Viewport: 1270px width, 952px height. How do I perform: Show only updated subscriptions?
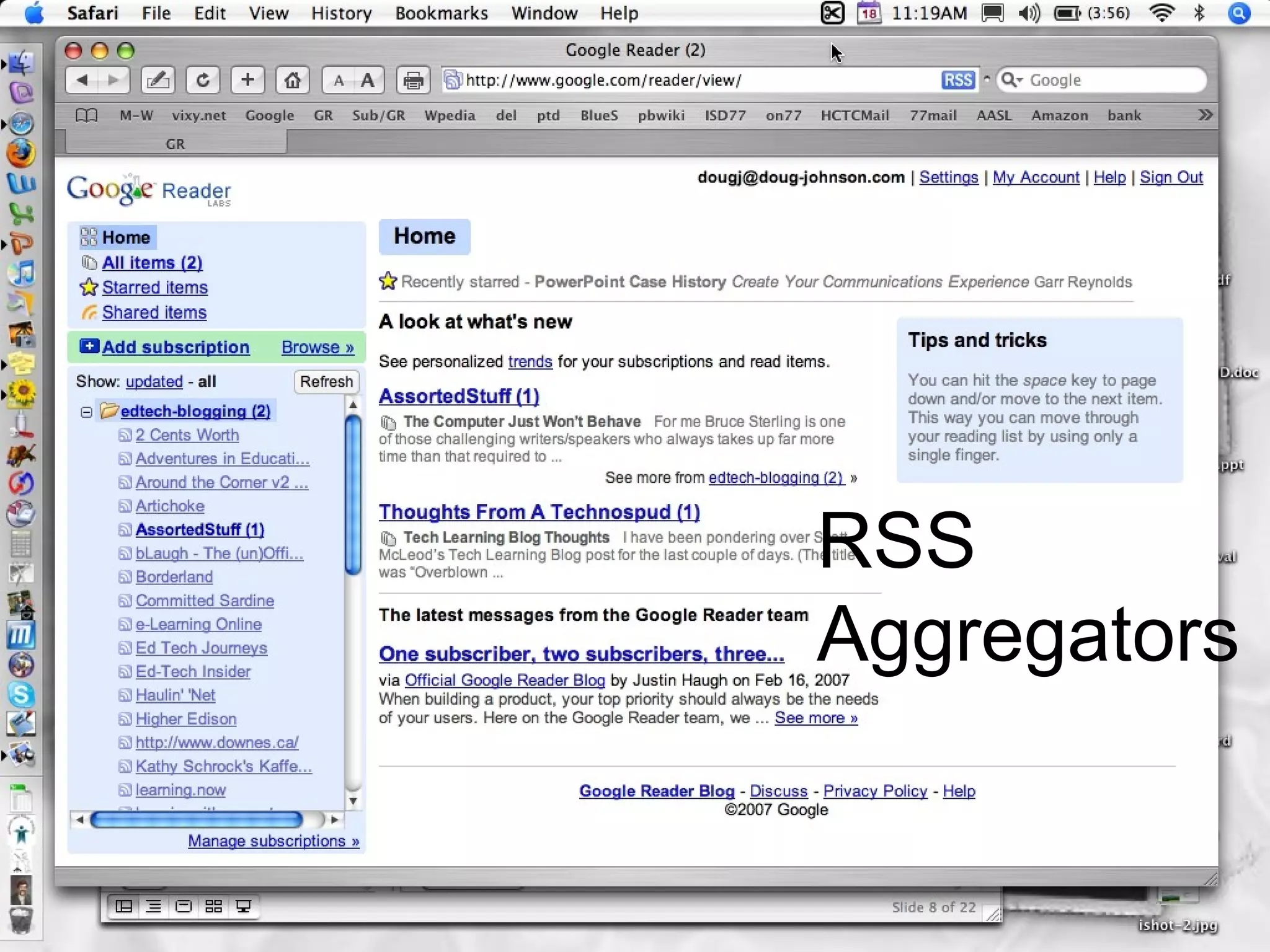(154, 381)
